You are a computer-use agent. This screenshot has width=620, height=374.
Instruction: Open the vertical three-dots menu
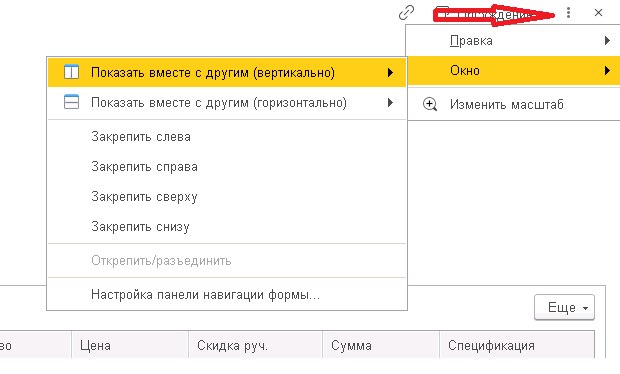pos(568,13)
